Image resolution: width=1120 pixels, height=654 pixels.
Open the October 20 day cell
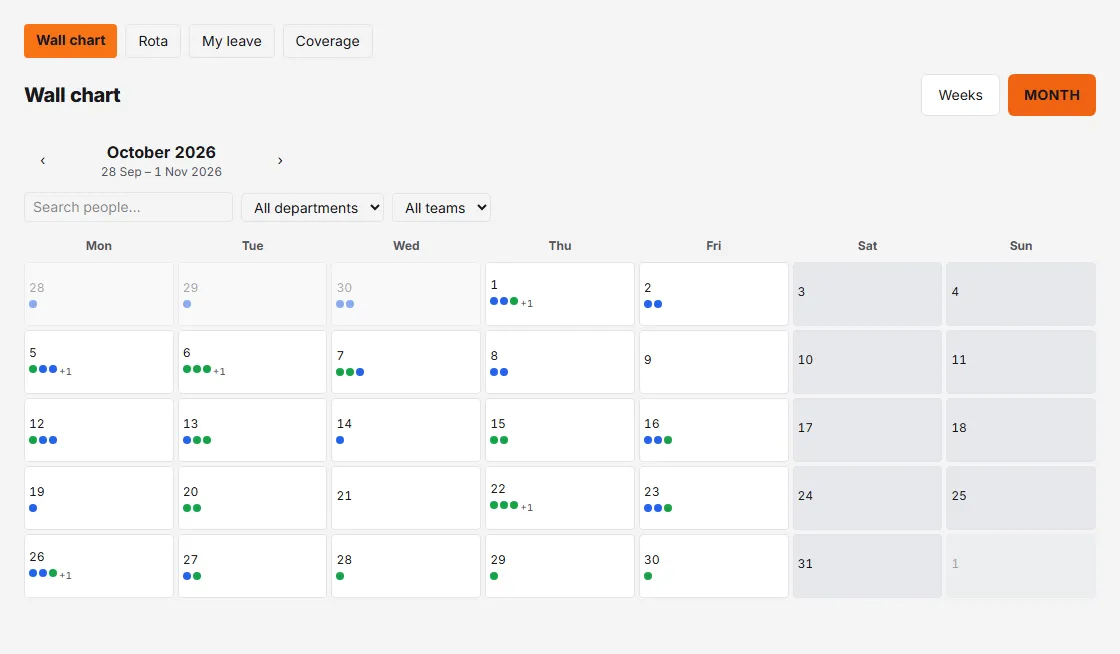coord(252,498)
